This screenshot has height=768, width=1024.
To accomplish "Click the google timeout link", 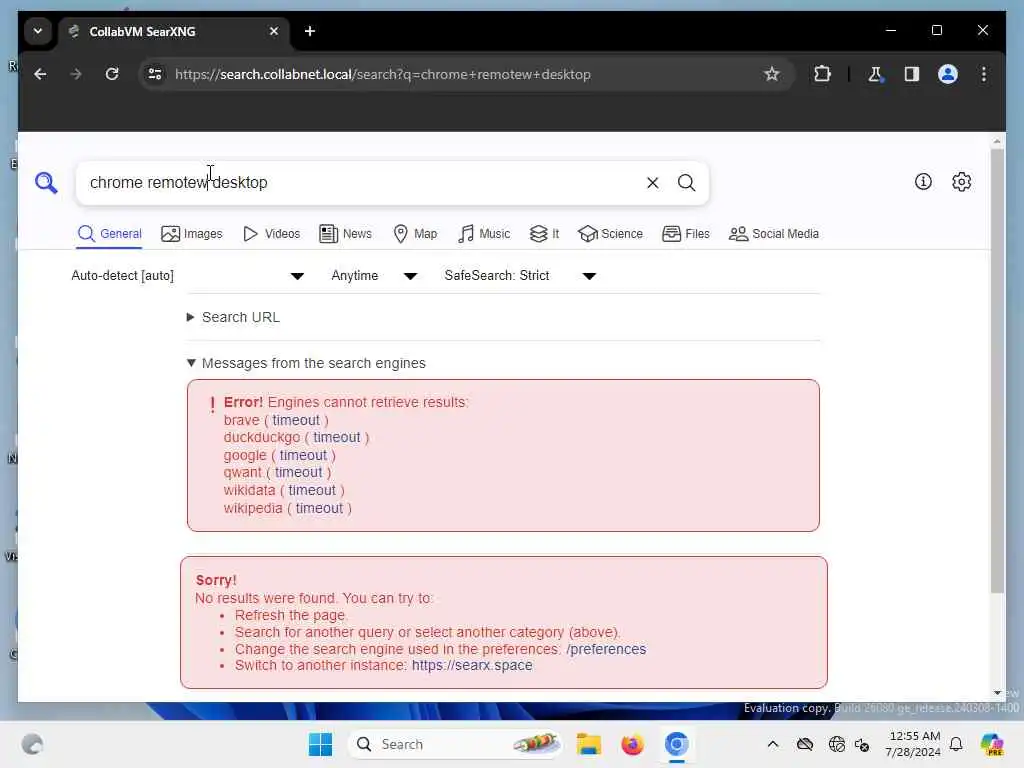I will (x=303, y=455).
